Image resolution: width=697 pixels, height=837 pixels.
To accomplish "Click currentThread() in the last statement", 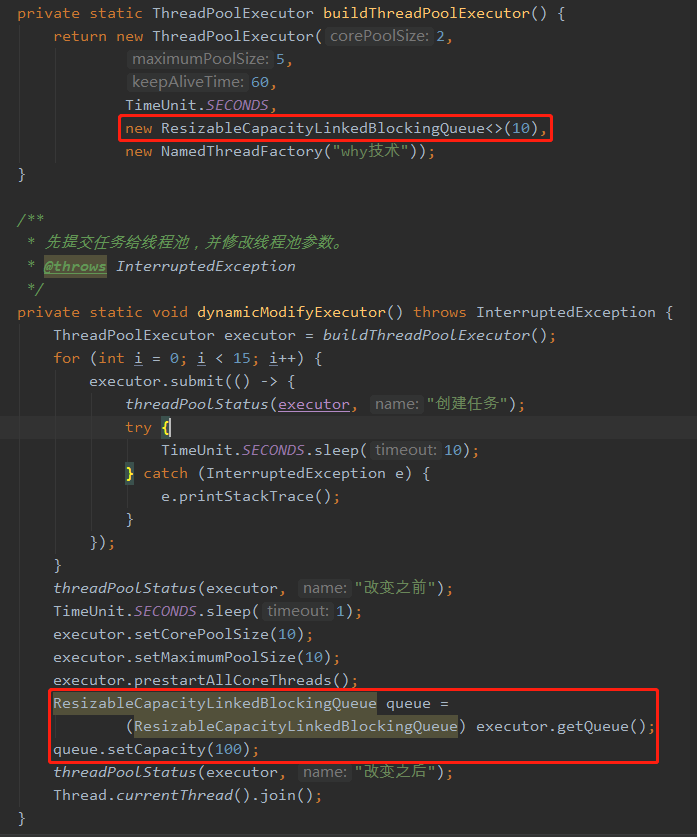I will click(183, 795).
